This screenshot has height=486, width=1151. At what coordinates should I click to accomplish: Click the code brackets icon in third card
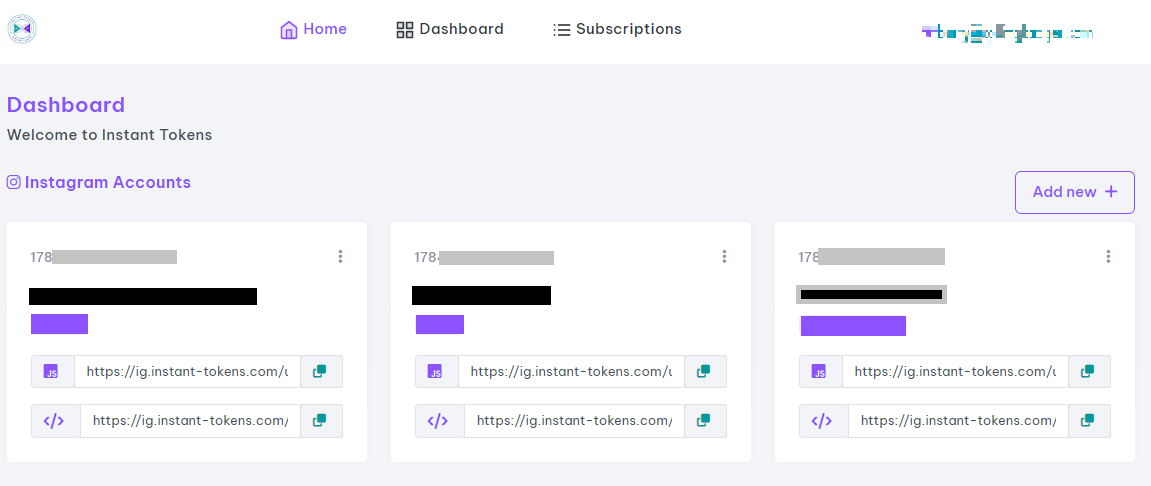point(822,421)
